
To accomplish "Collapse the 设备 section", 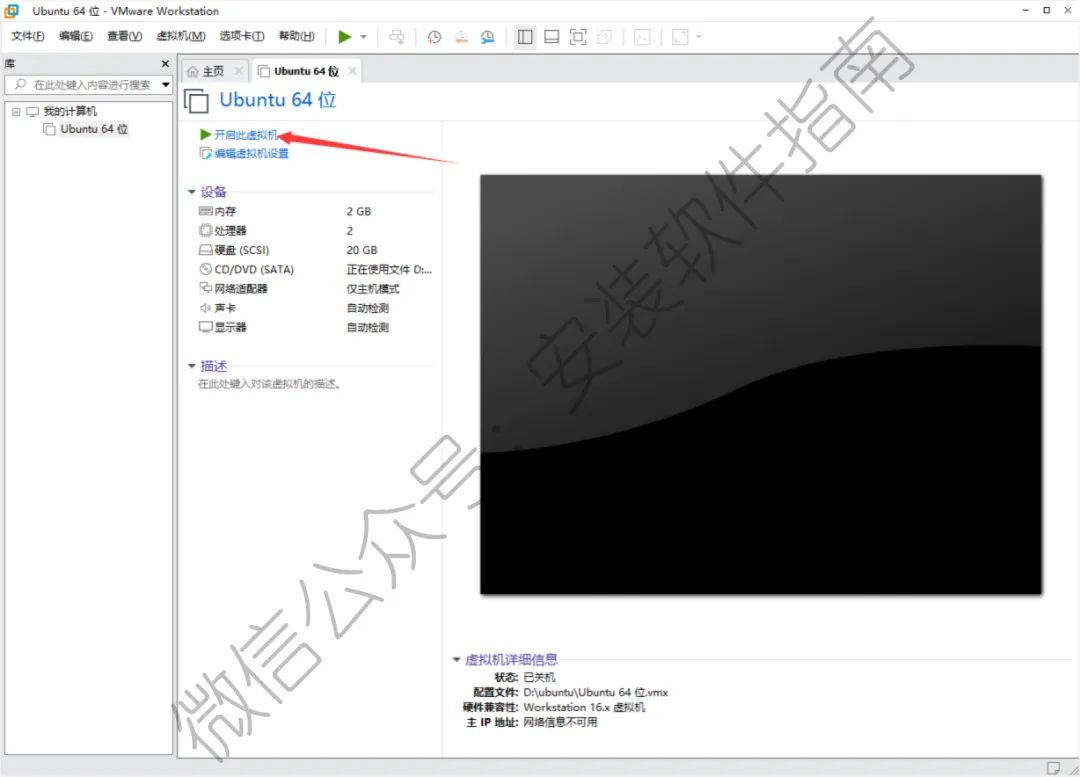I will coord(191,192).
